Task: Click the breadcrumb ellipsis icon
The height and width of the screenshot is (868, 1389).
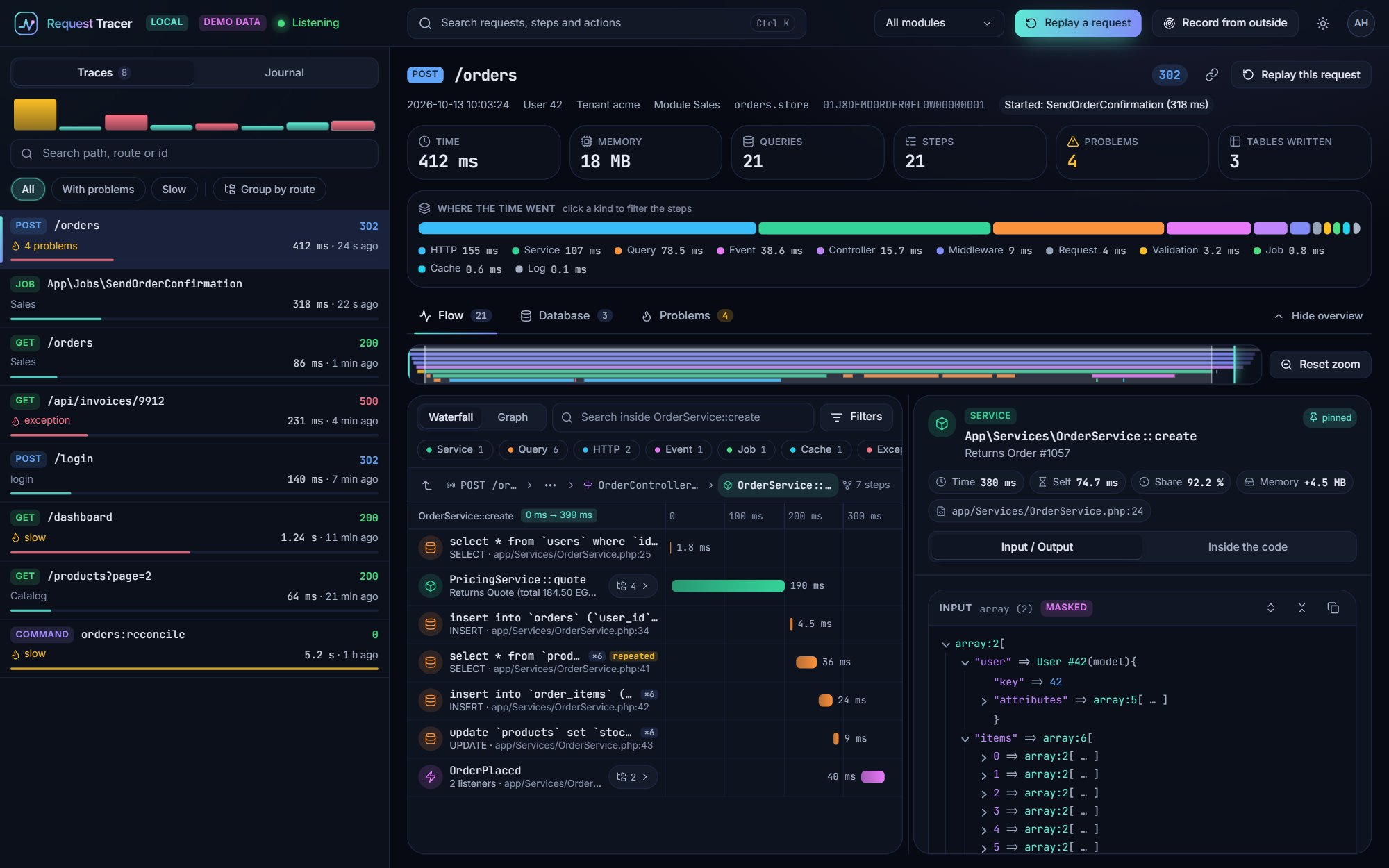Action: coord(550,485)
